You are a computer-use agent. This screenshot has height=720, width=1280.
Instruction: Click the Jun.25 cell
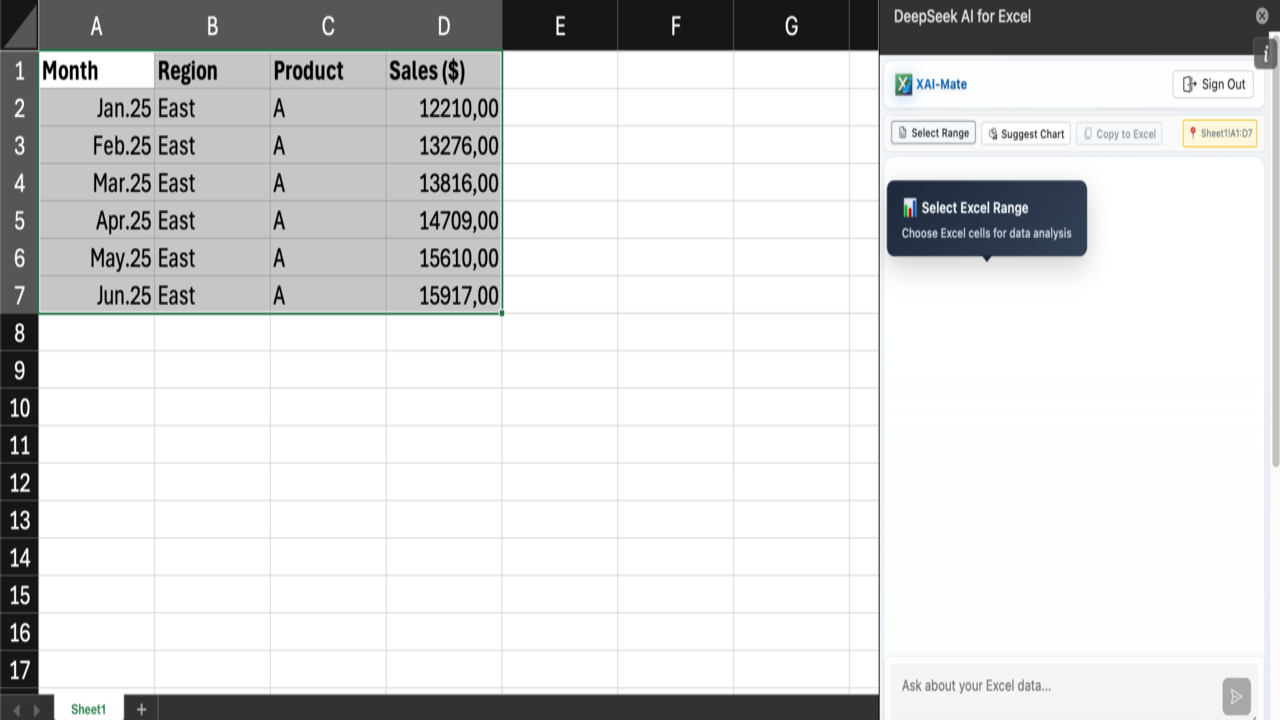tap(96, 295)
